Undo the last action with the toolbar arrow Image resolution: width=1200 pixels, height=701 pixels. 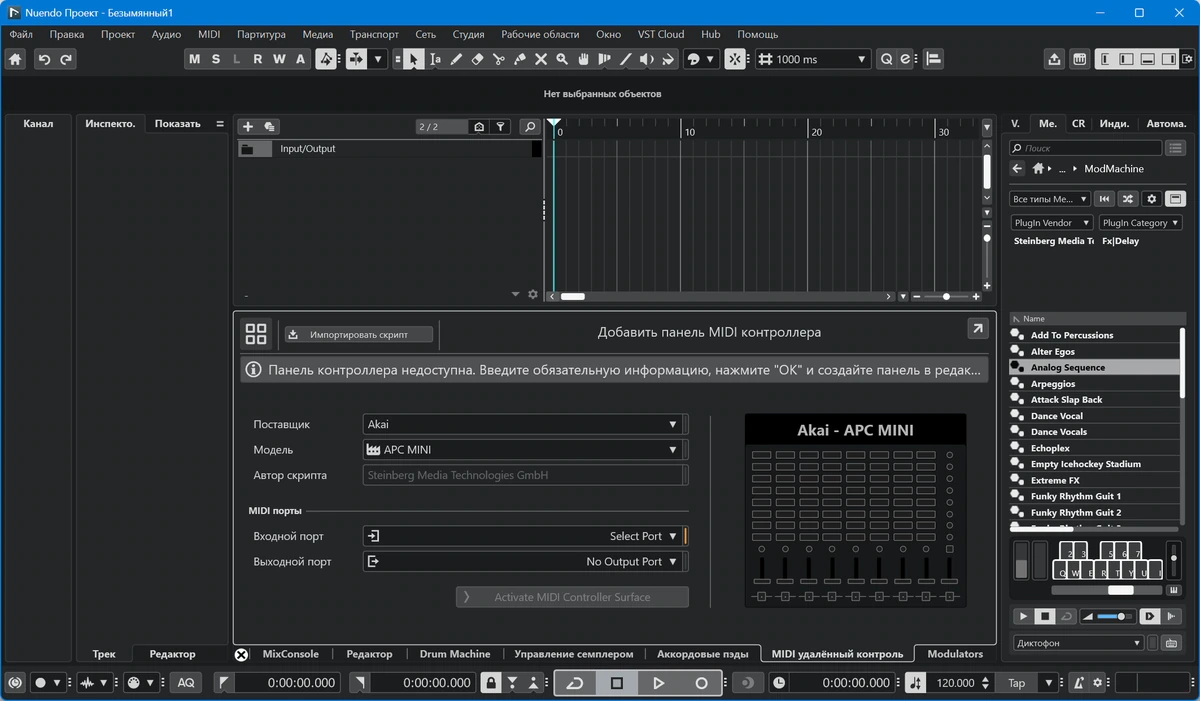[44, 59]
